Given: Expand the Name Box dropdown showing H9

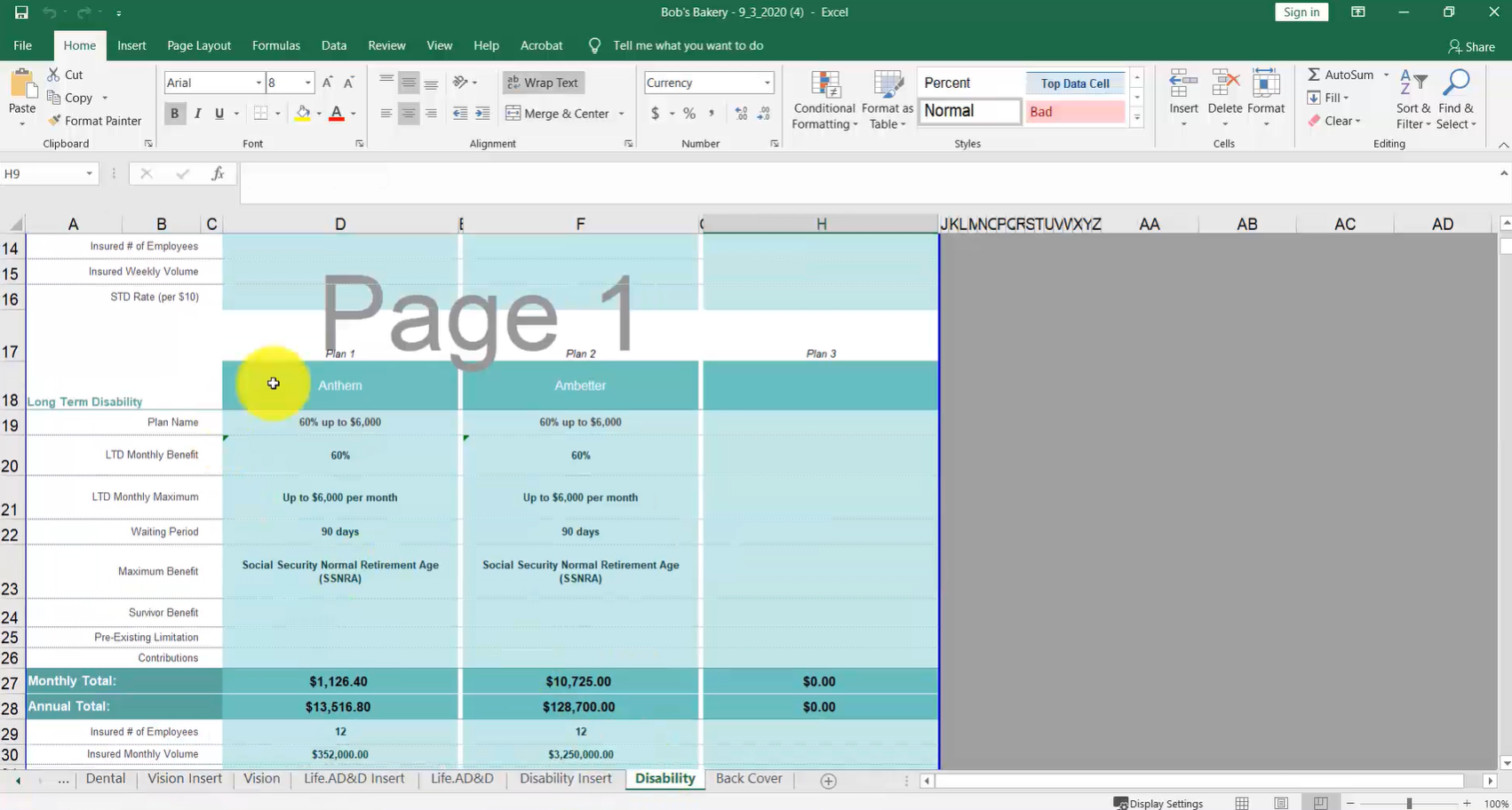Looking at the screenshot, I should click(89, 174).
